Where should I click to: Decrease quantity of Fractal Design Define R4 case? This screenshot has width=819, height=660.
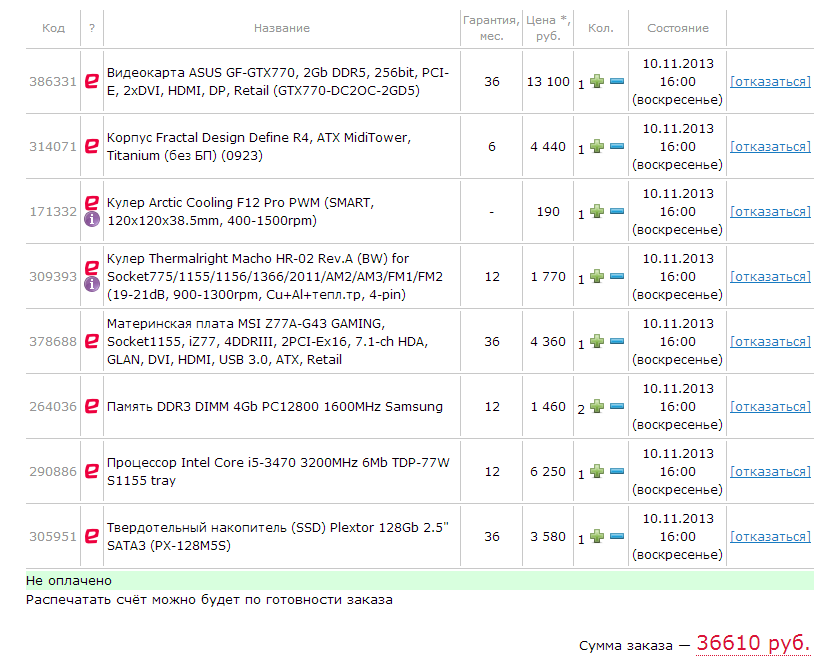point(617,147)
